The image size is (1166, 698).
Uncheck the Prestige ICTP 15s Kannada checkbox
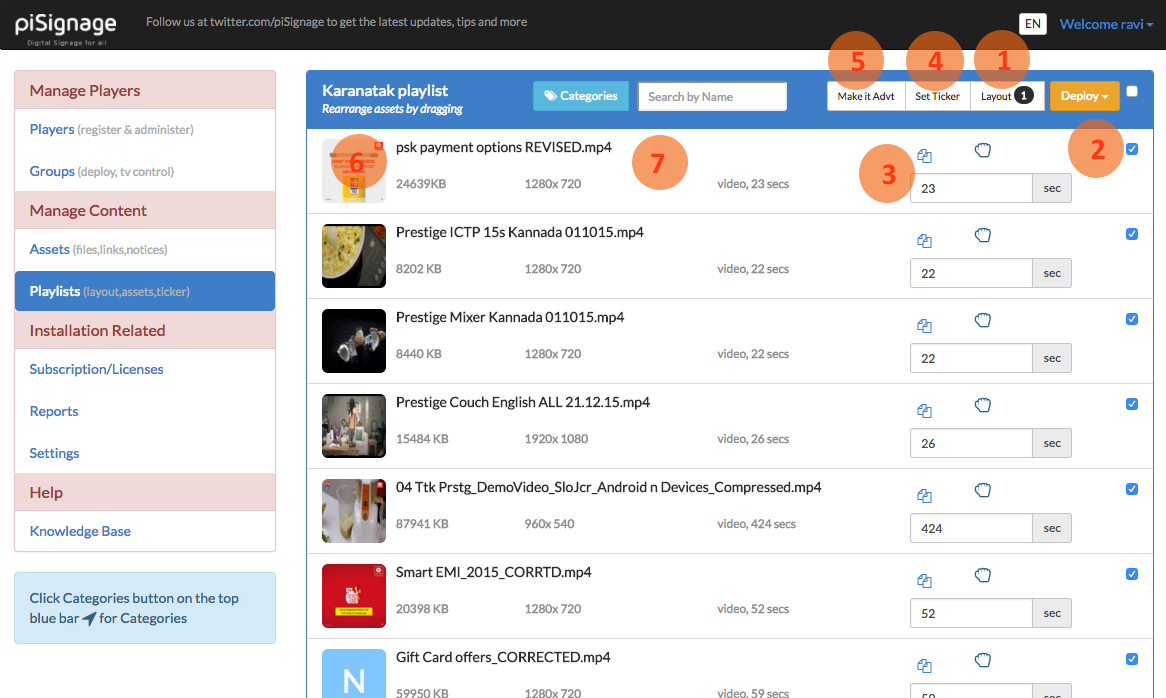(1132, 234)
